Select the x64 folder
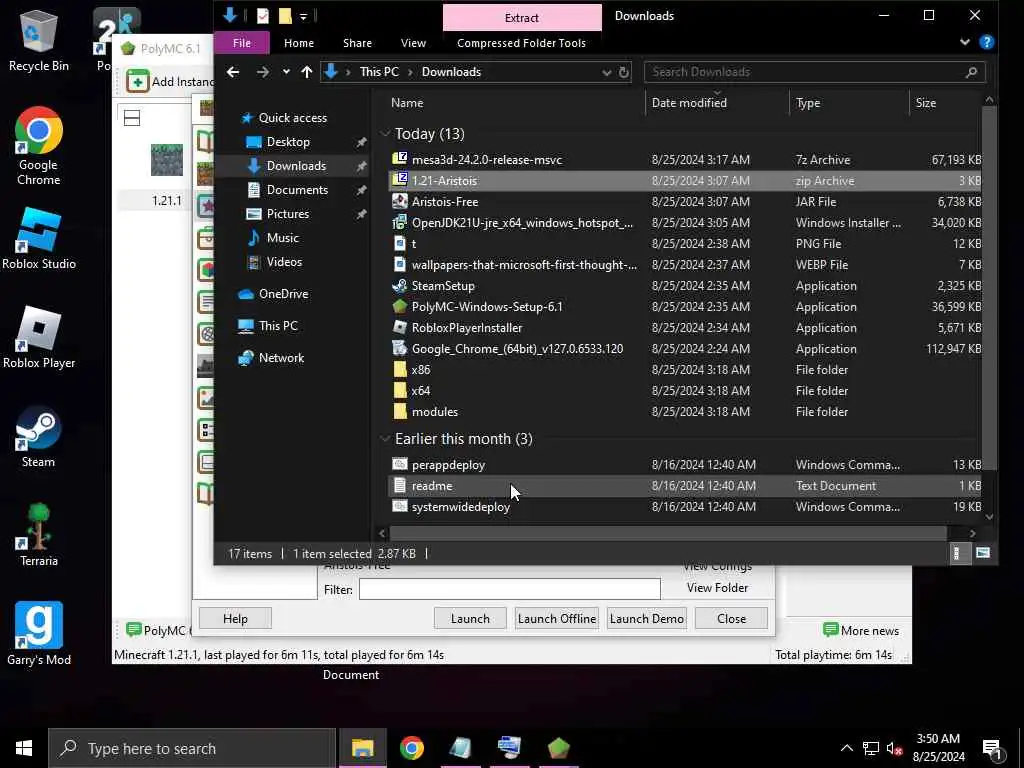The height and width of the screenshot is (768, 1024). tap(685, 391)
